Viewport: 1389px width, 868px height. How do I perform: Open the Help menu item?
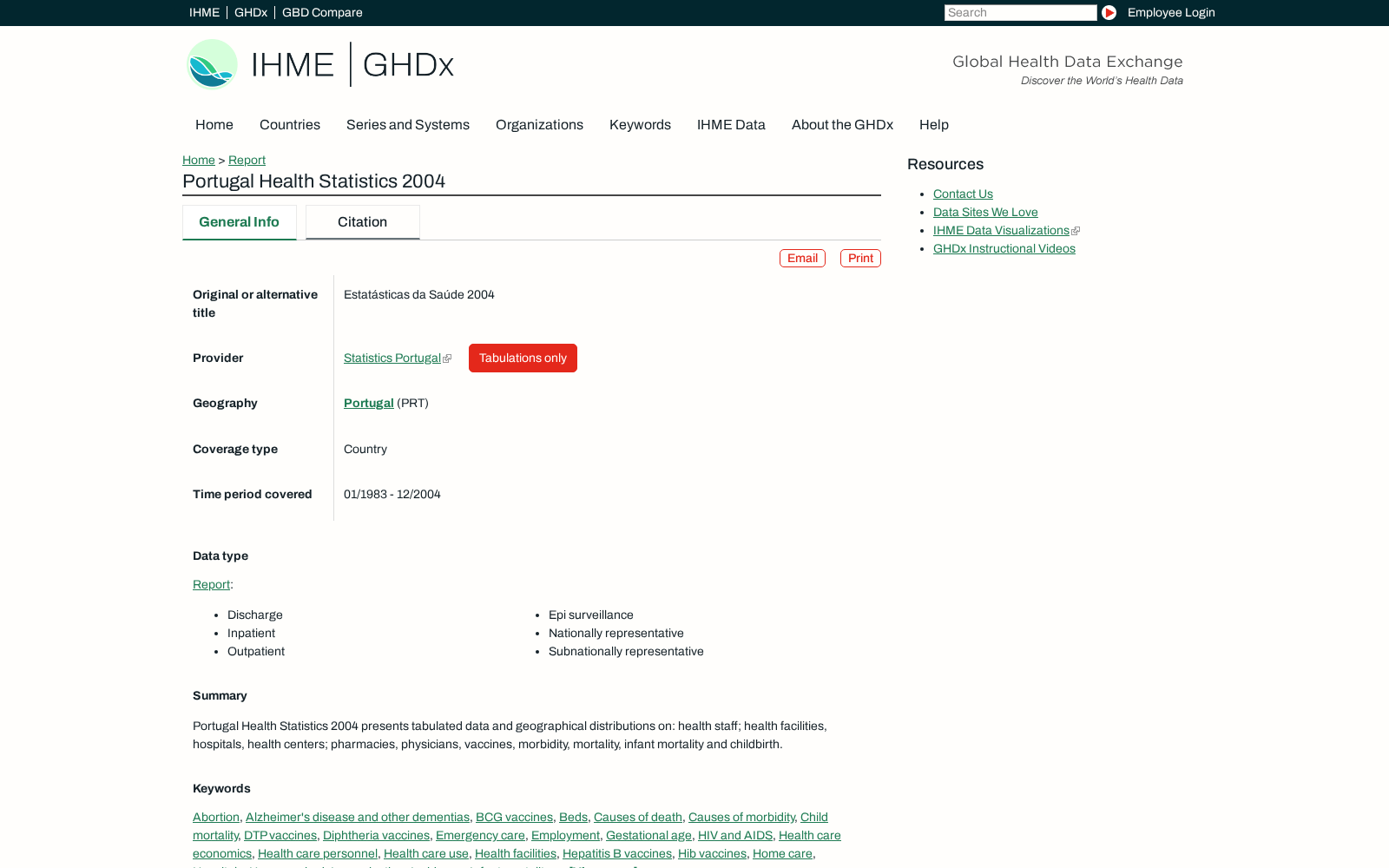[x=934, y=125]
